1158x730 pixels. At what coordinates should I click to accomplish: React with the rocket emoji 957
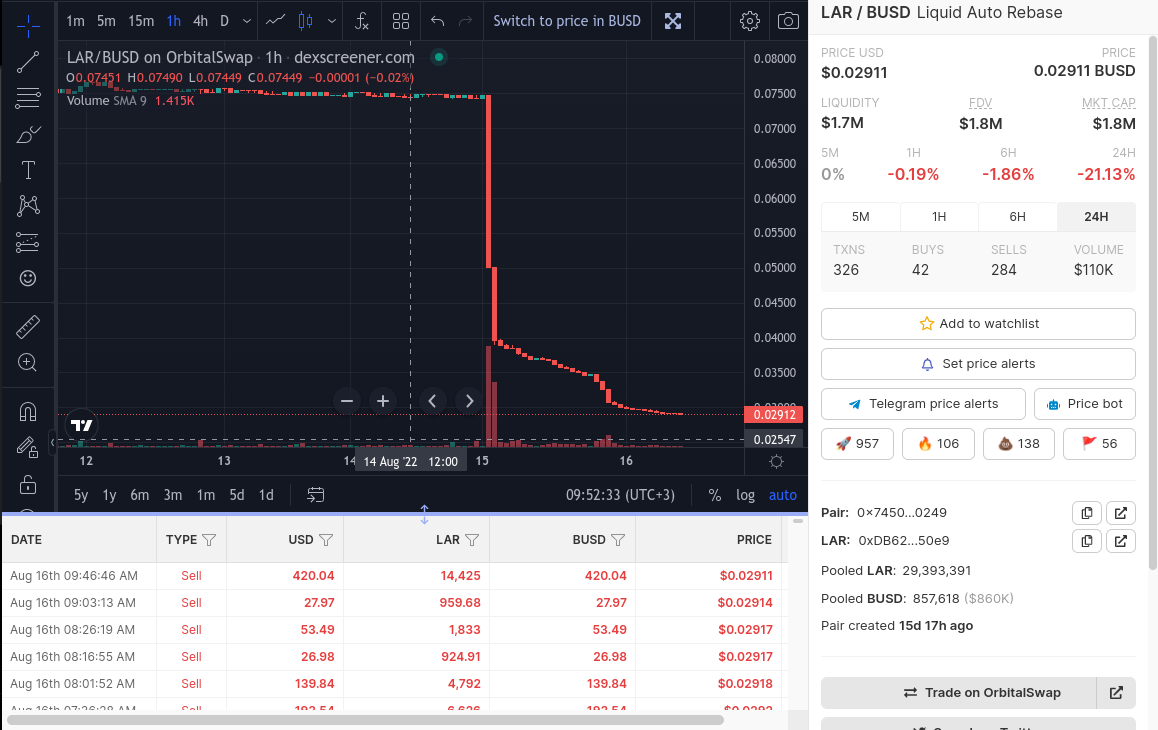(x=857, y=443)
